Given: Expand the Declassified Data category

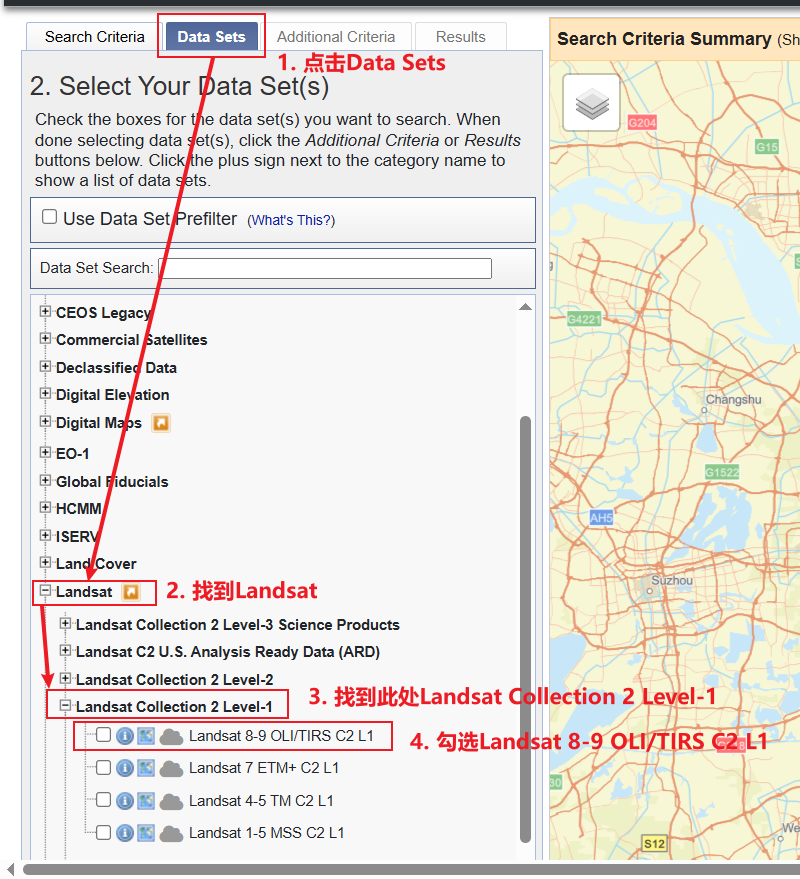Looking at the screenshot, I should 45,366.
